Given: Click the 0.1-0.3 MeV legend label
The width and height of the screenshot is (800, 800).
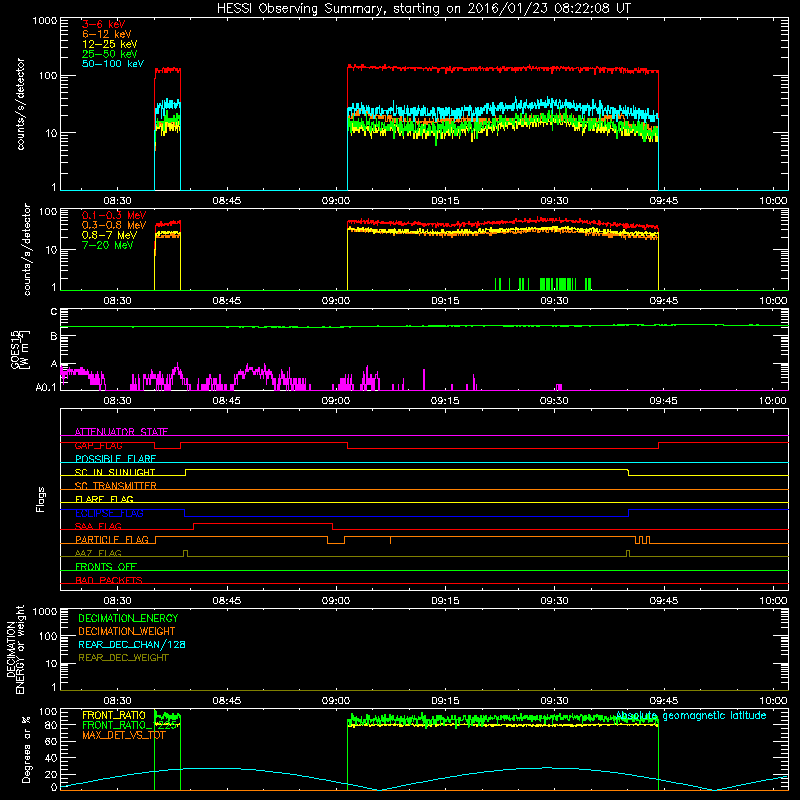Looking at the screenshot, I should (114, 215).
